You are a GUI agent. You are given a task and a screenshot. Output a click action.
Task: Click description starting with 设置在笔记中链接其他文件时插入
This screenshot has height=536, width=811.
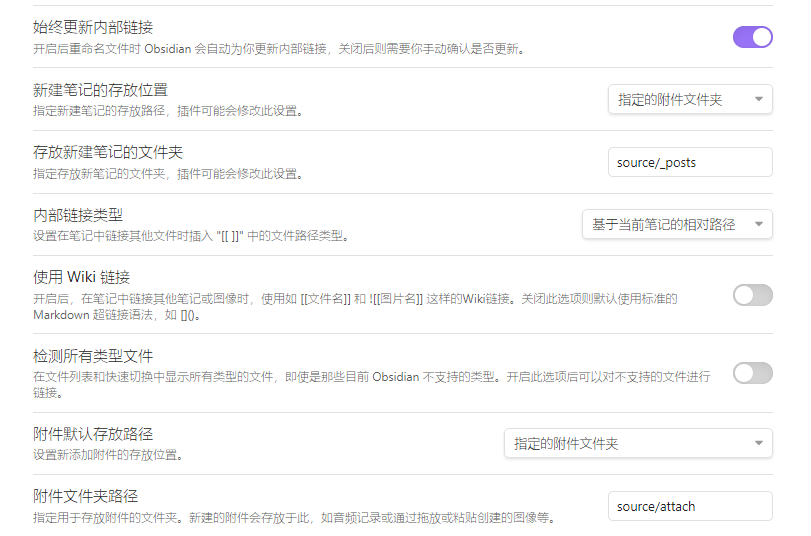(x=192, y=236)
